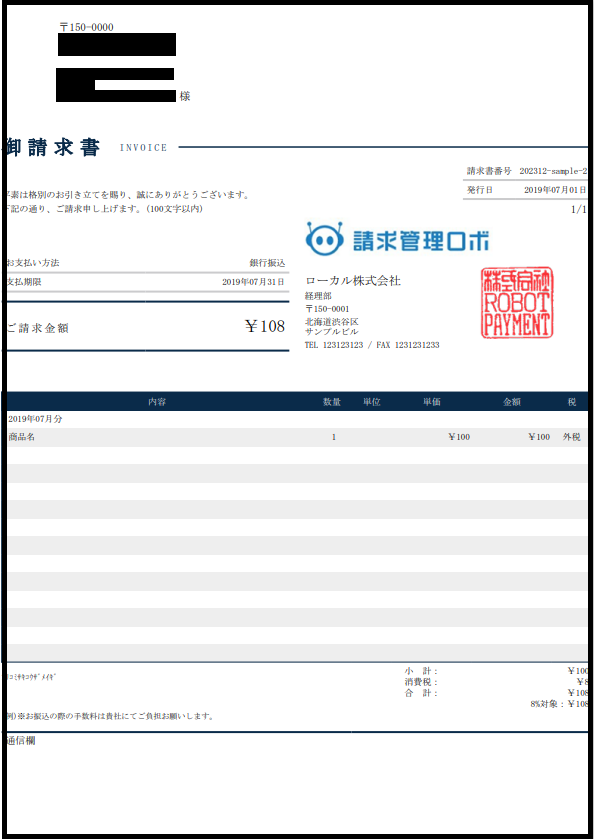
Task: Click the building name サンプルビル
Action: pyautogui.click(x=331, y=332)
